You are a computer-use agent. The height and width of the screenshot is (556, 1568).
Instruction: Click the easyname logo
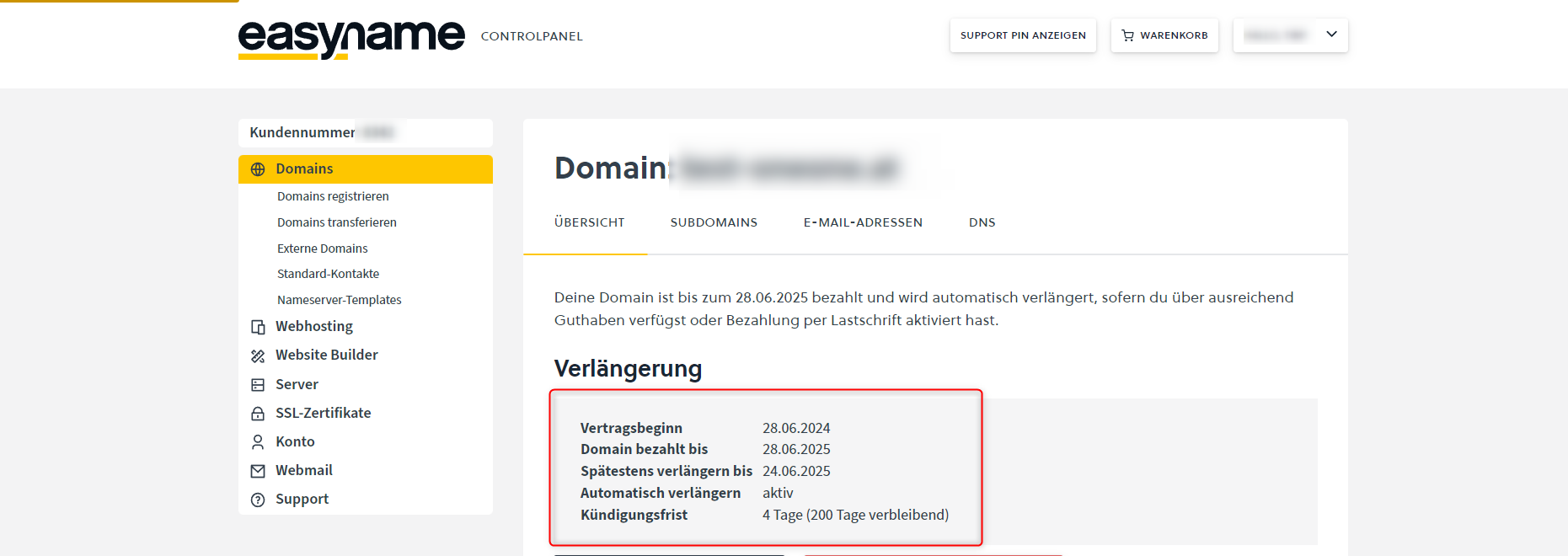coord(351,38)
